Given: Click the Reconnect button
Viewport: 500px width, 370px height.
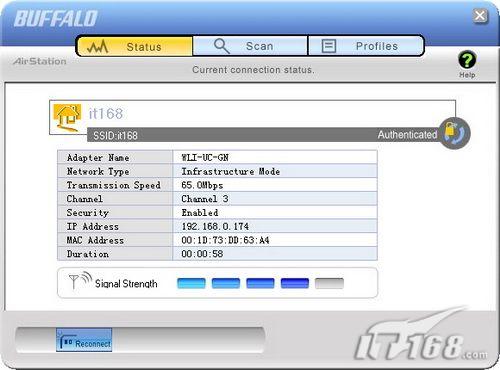Looking at the screenshot, I should [x=84, y=340].
